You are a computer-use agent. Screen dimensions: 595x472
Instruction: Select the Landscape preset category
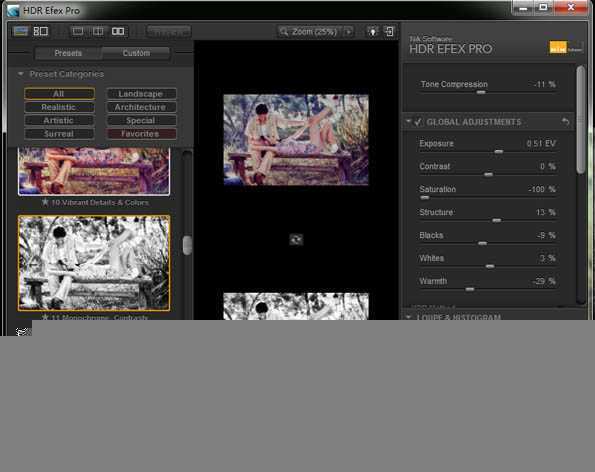141,93
